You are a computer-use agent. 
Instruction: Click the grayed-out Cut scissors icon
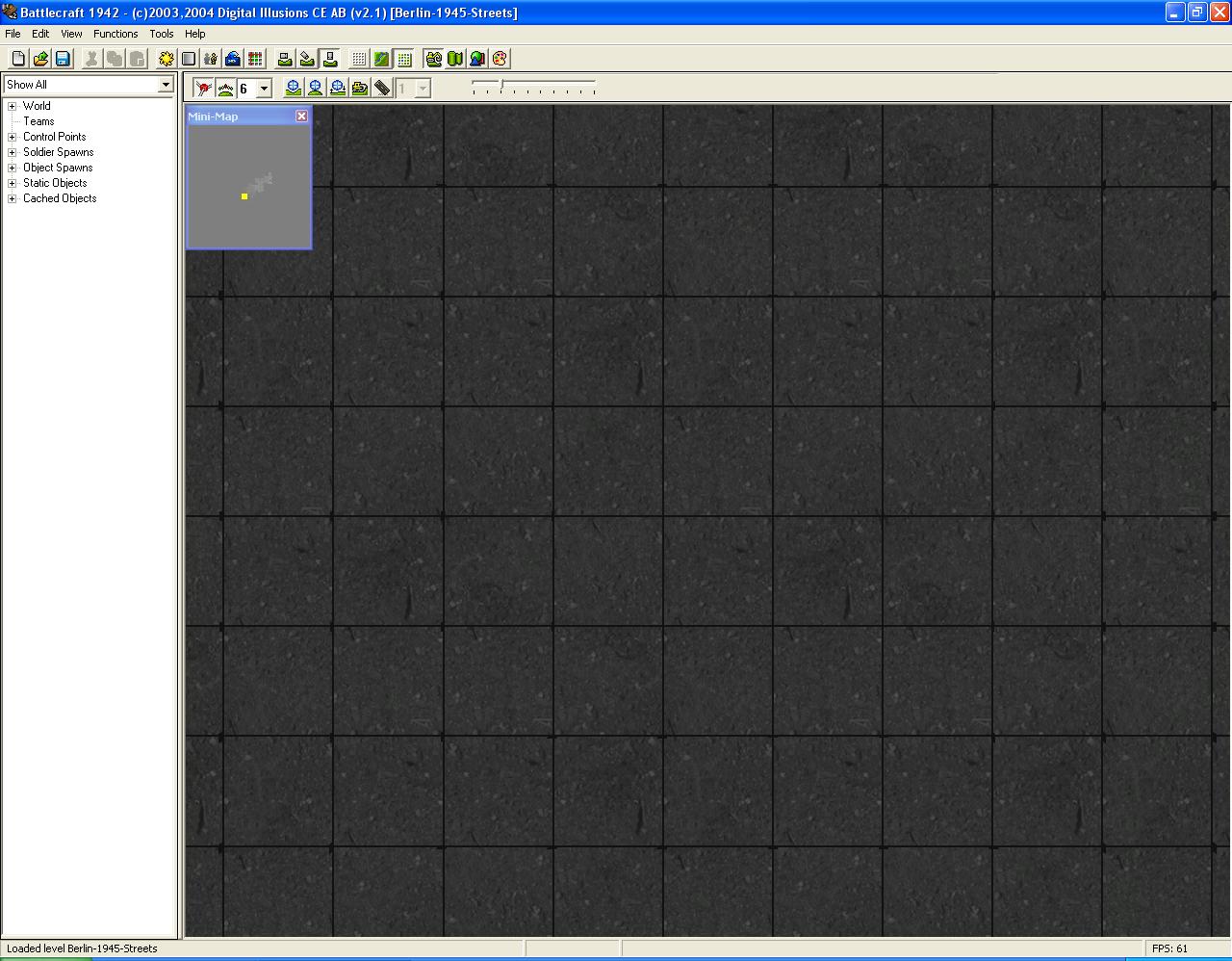tap(91, 59)
